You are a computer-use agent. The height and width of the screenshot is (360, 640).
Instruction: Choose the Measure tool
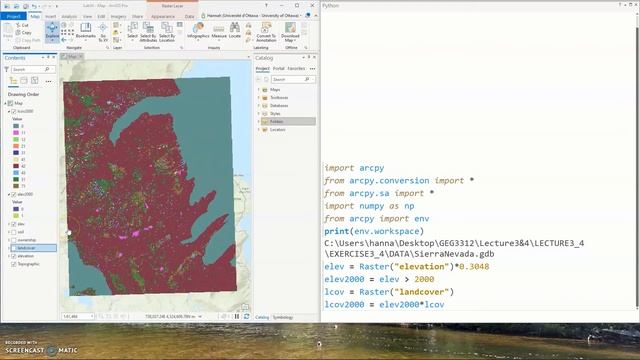(219, 31)
